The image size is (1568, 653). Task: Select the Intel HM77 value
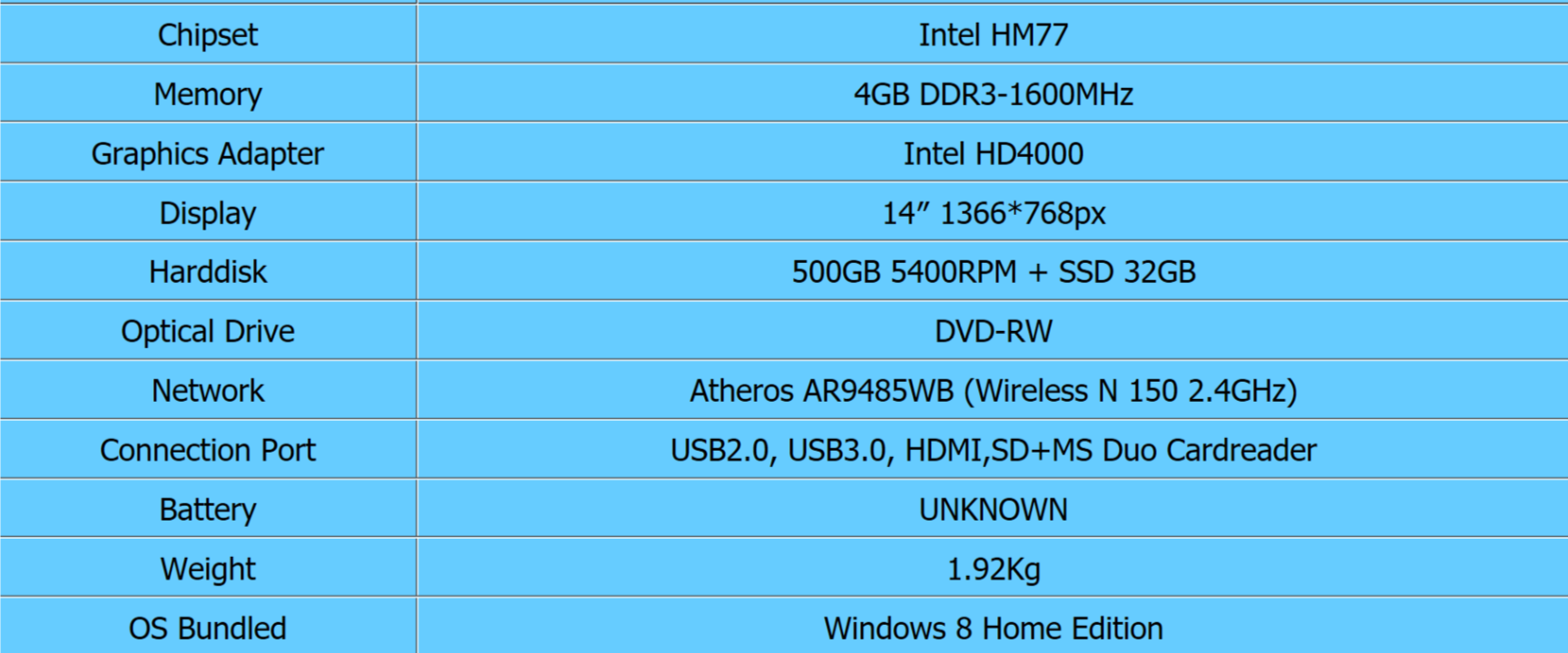tap(993, 34)
